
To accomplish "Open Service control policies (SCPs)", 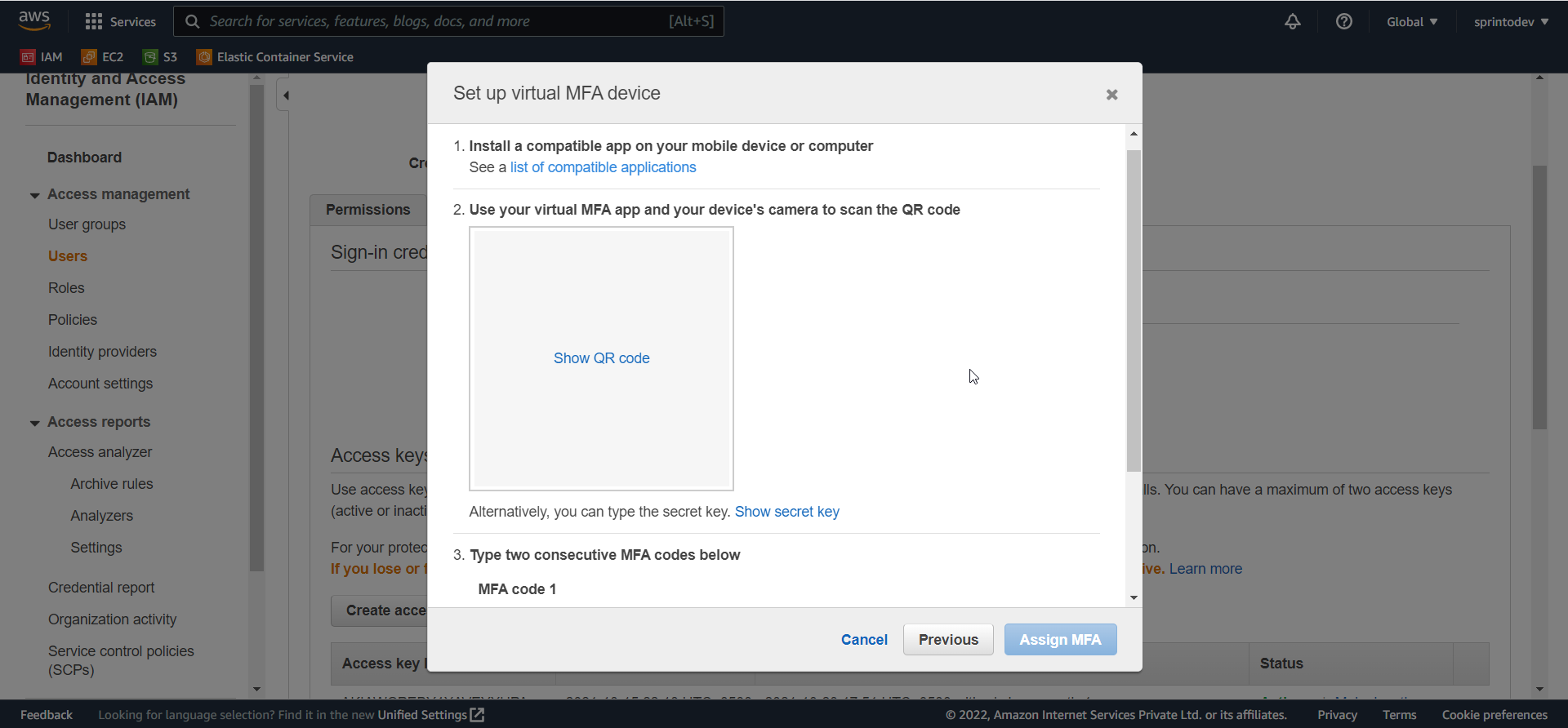I will (x=121, y=660).
